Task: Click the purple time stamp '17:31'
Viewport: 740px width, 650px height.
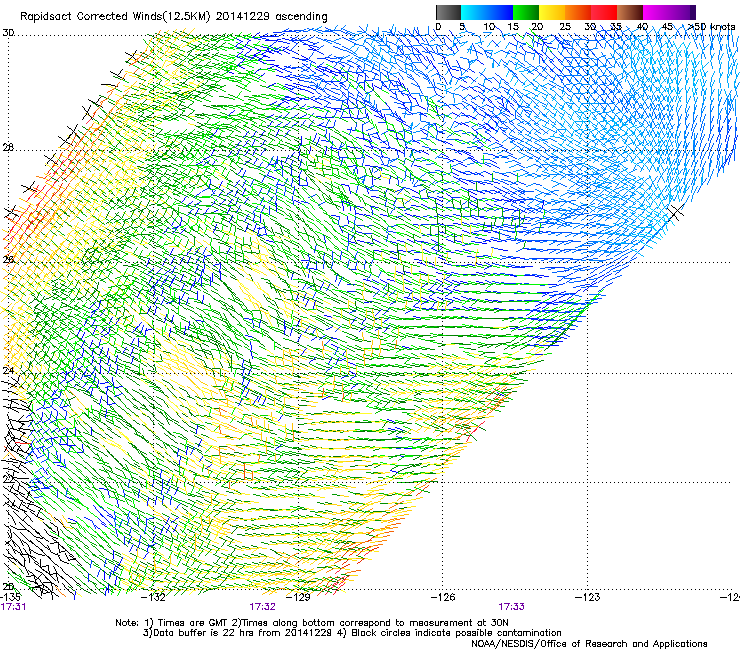Action: tap(13, 607)
